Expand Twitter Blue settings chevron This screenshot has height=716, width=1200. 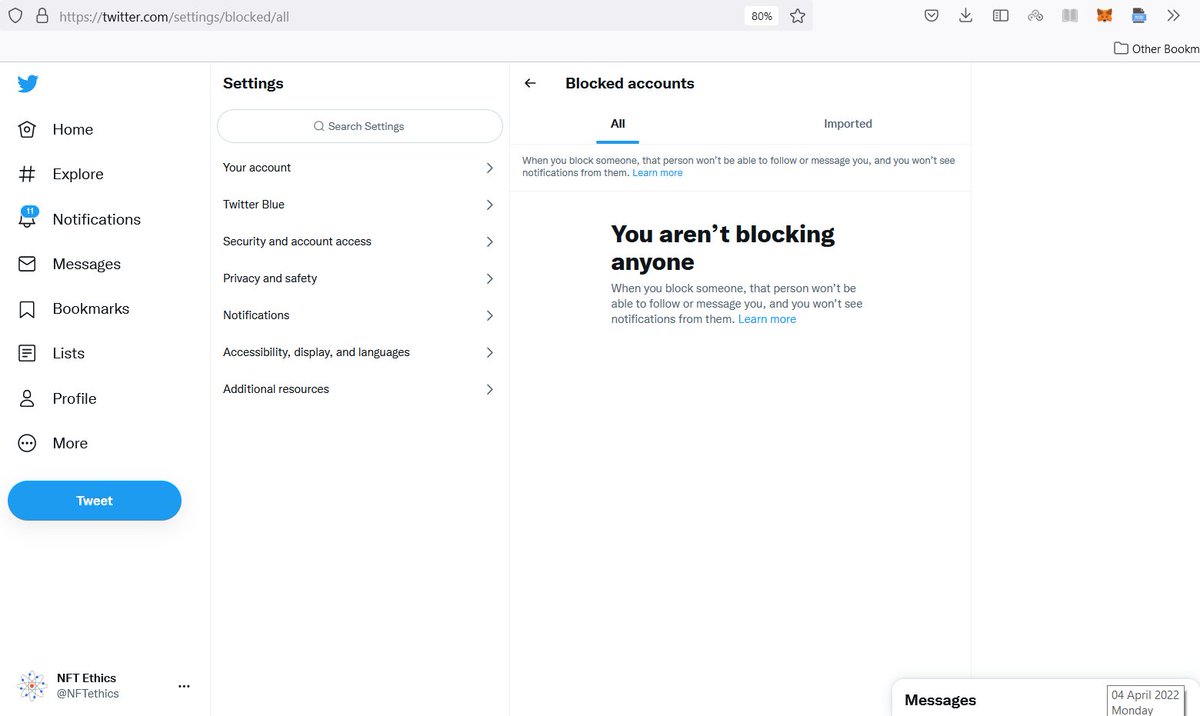(489, 205)
